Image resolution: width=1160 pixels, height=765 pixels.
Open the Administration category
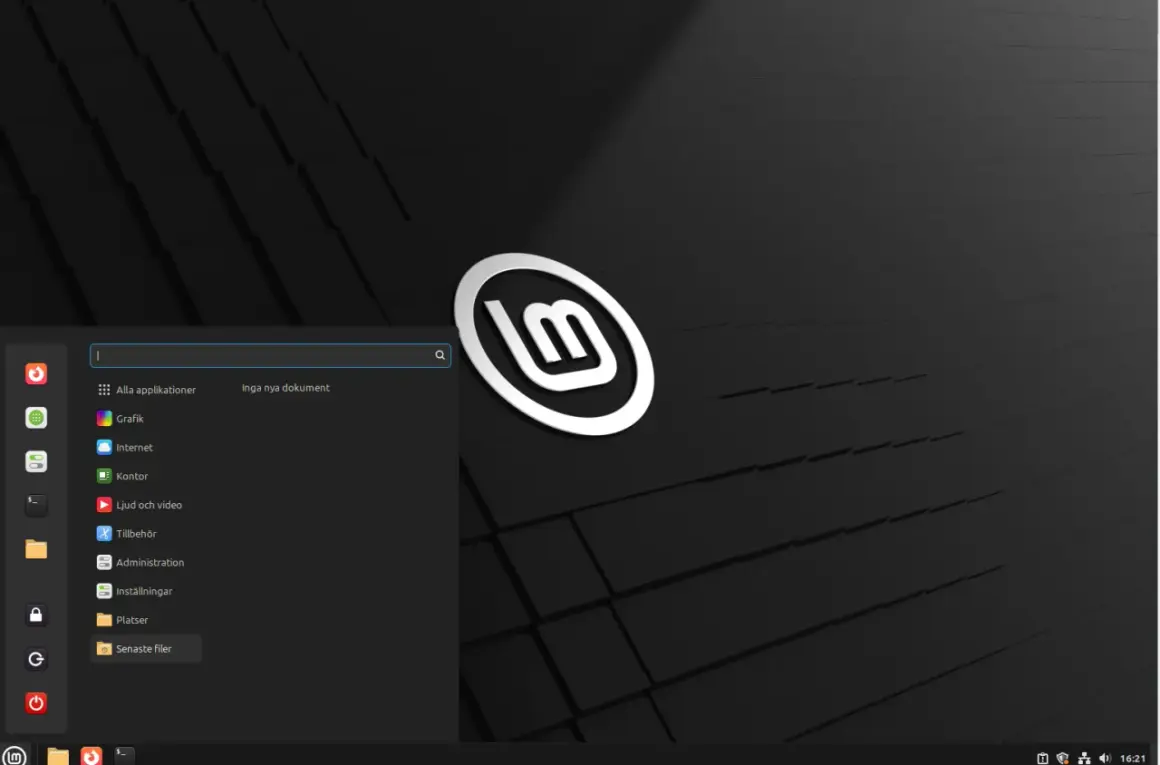(146, 562)
